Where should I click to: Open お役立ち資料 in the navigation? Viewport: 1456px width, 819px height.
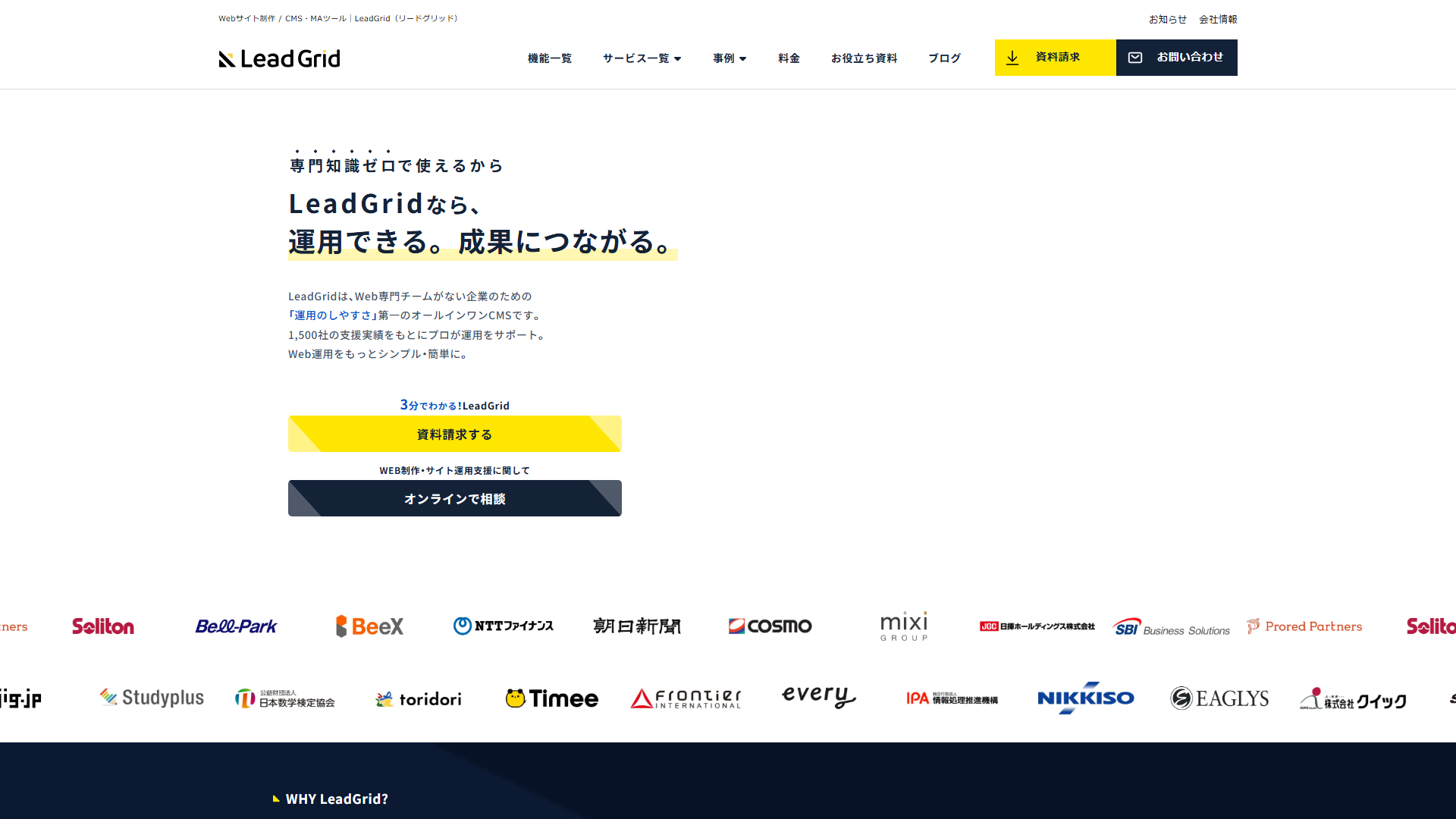[864, 58]
